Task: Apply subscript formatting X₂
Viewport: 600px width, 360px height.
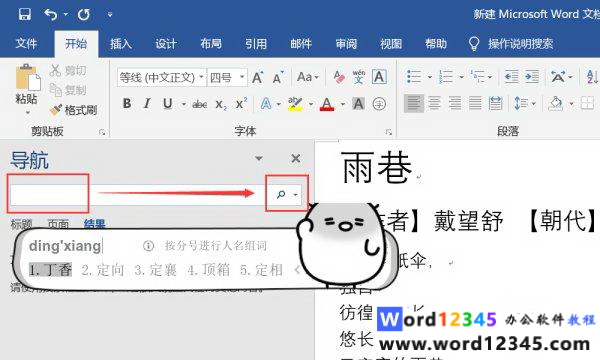Action: click(221, 104)
